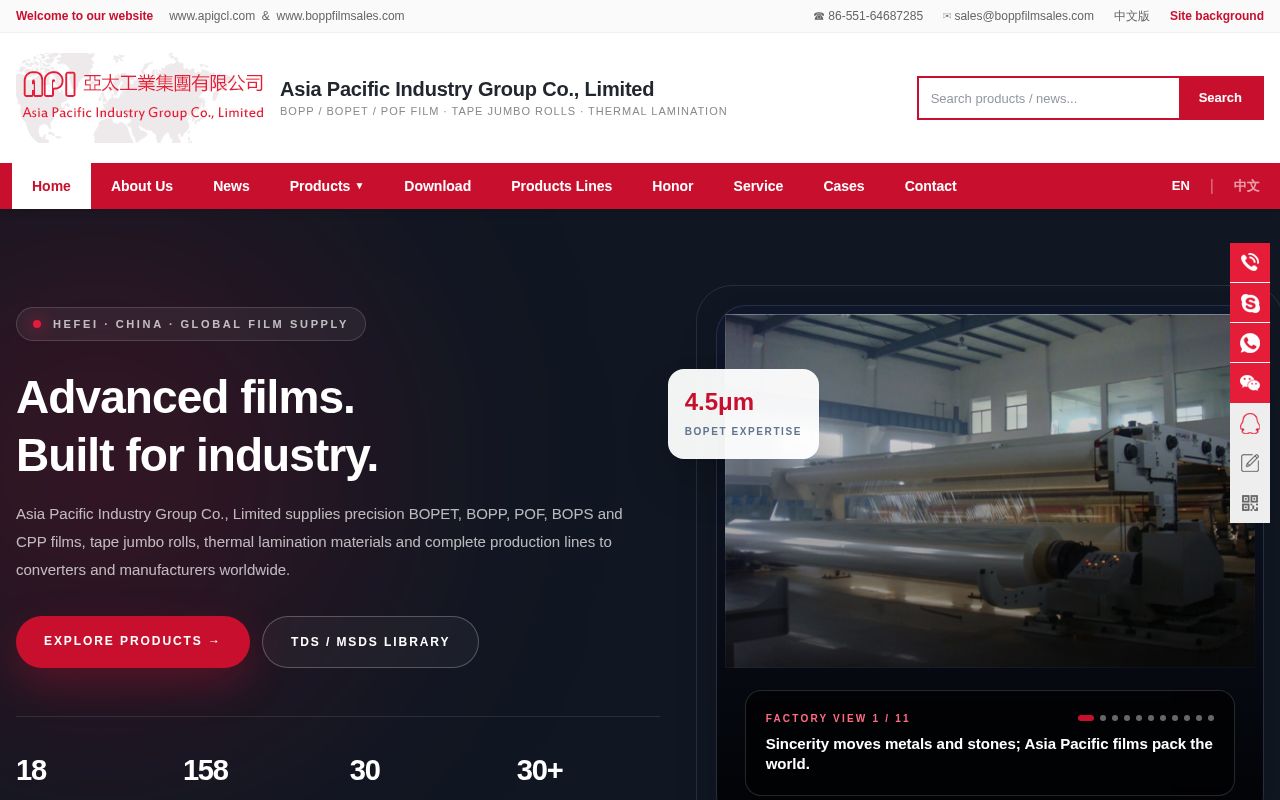
Task: Click the QQ penguin icon
Action: click(1250, 423)
